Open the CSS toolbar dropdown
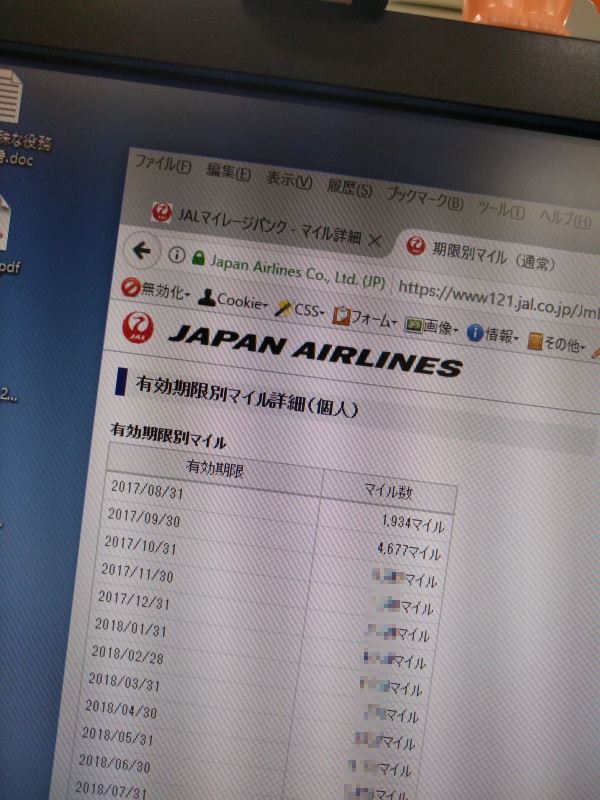Viewport: 600px width, 800px height. (x=300, y=308)
